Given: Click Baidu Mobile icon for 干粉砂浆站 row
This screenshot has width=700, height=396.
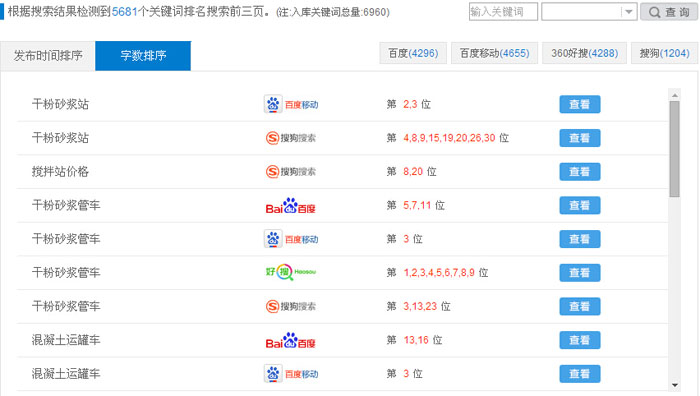Looking at the screenshot, I should 291,104.
